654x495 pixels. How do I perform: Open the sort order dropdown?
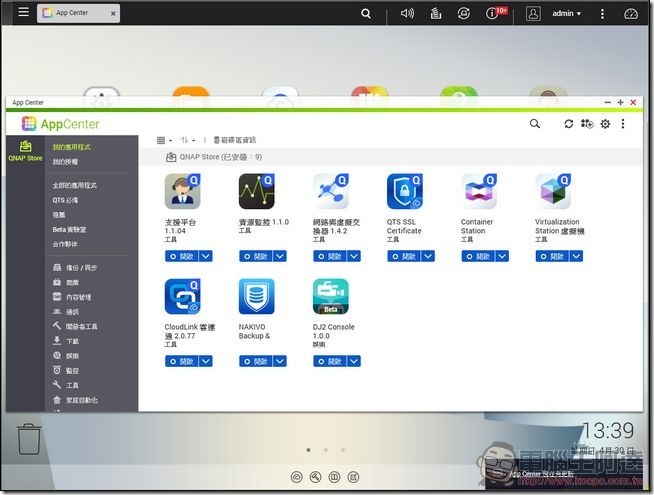pos(188,140)
